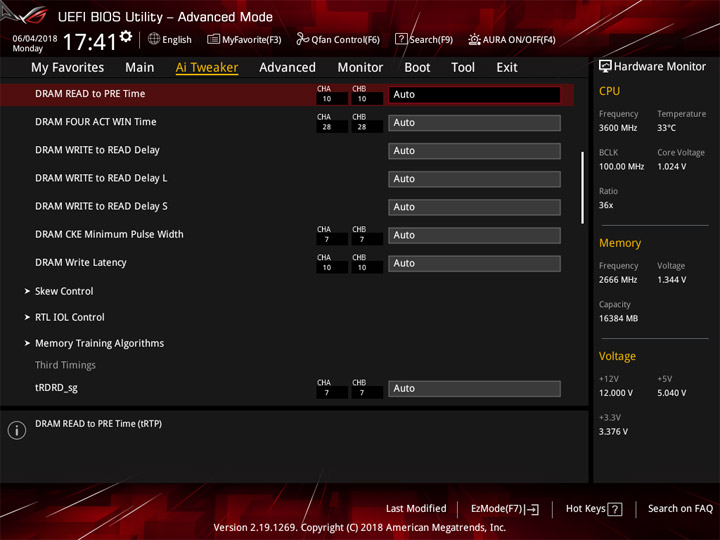Go to the Advanced tab

coord(287,68)
